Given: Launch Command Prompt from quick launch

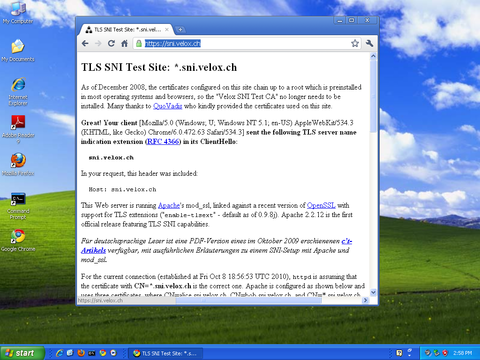Looking at the screenshot, I should tap(92, 353).
